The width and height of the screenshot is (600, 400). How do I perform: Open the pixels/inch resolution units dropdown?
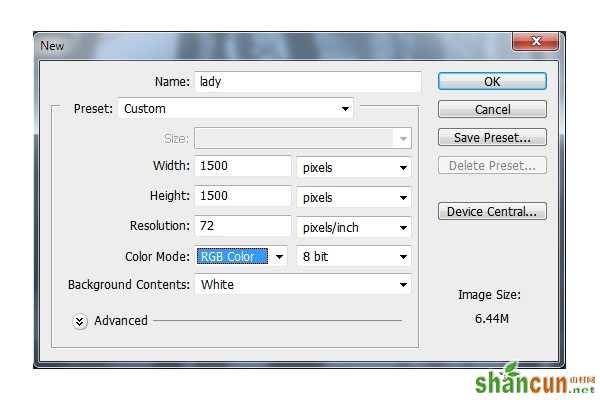point(354,227)
